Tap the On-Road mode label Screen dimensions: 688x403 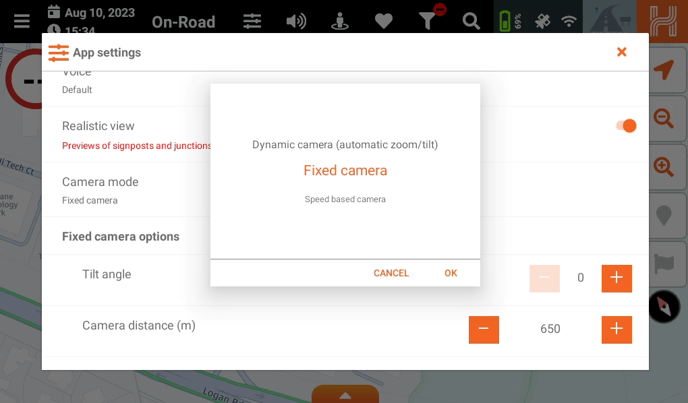click(183, 22)
